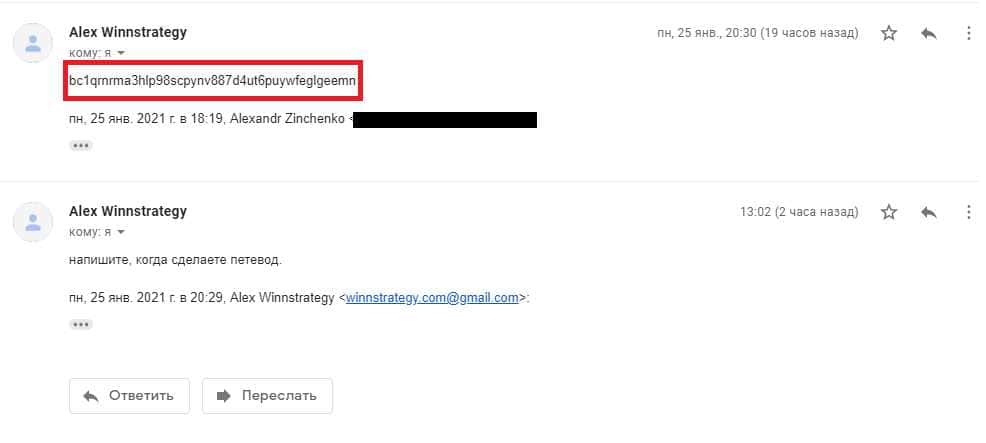Open more options menu on 13:02 message
The image size is (986, 443).
click(968, 212)
